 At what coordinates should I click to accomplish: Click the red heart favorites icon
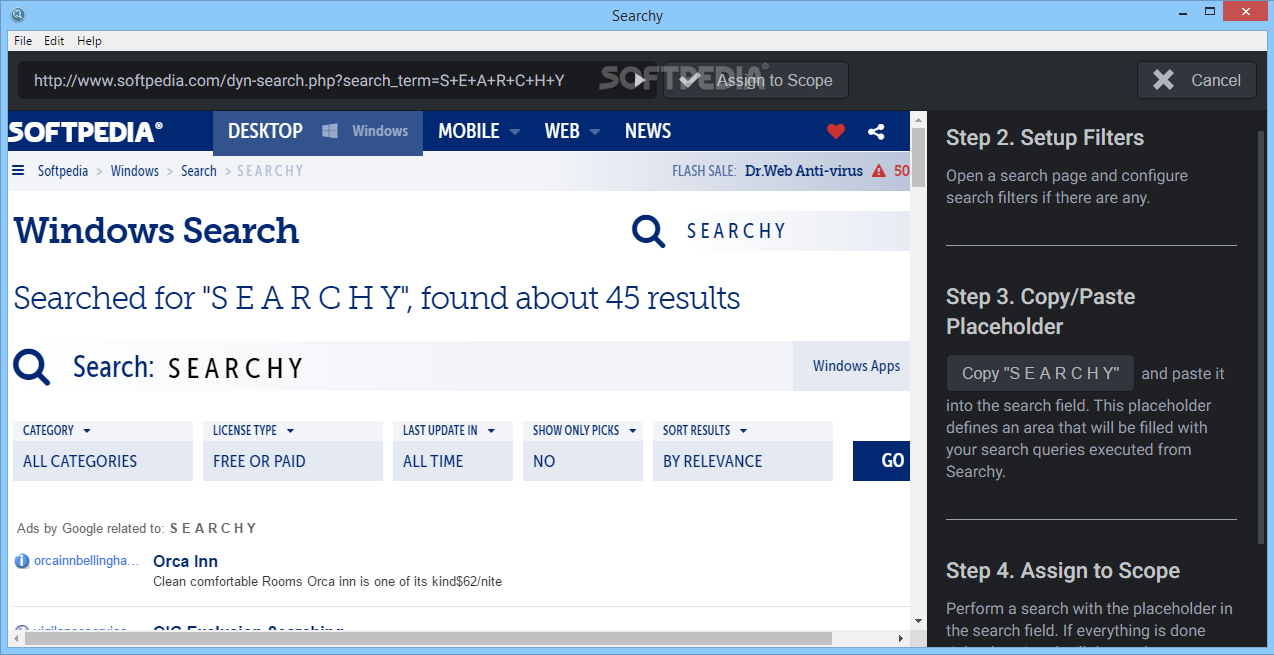pos(836,131)
